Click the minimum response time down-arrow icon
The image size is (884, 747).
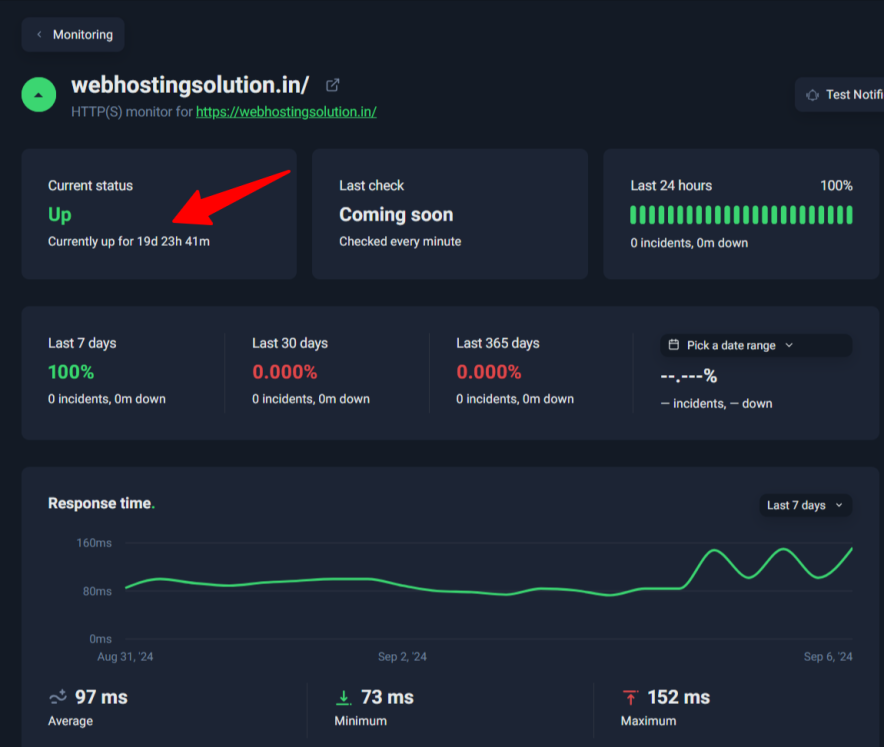pyautogui.click(x=344, y=697)
